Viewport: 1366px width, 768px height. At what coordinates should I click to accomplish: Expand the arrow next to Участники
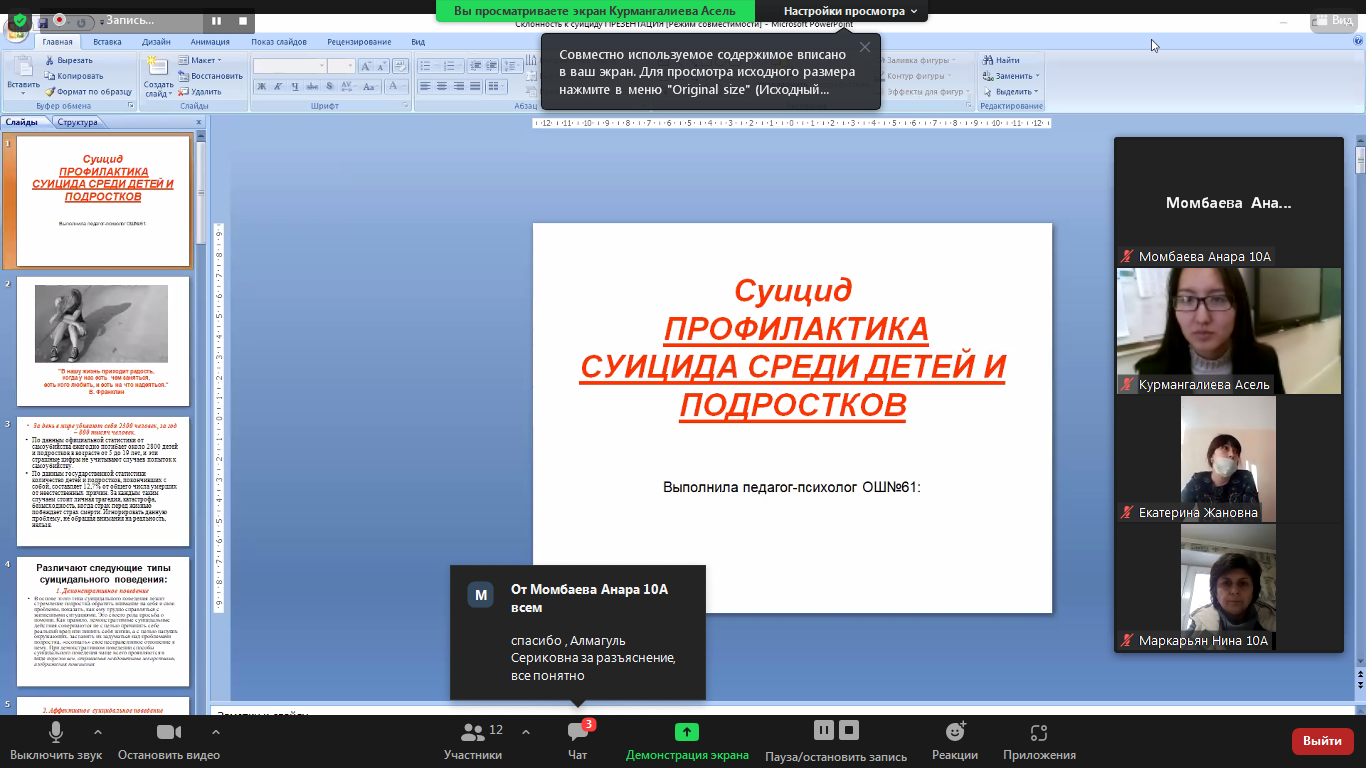tap(526, 731)
